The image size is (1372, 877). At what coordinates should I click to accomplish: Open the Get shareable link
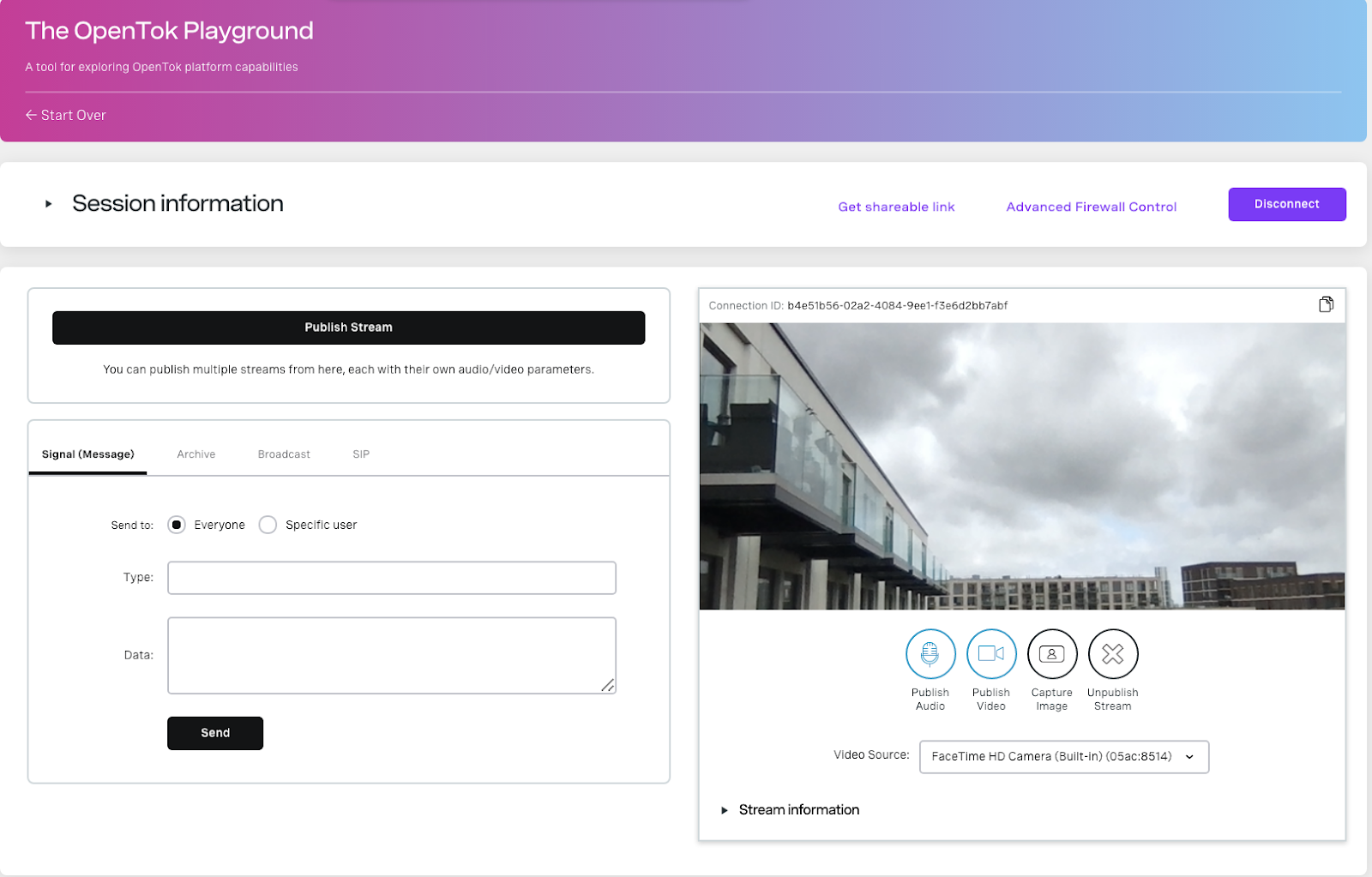point(896,207)
